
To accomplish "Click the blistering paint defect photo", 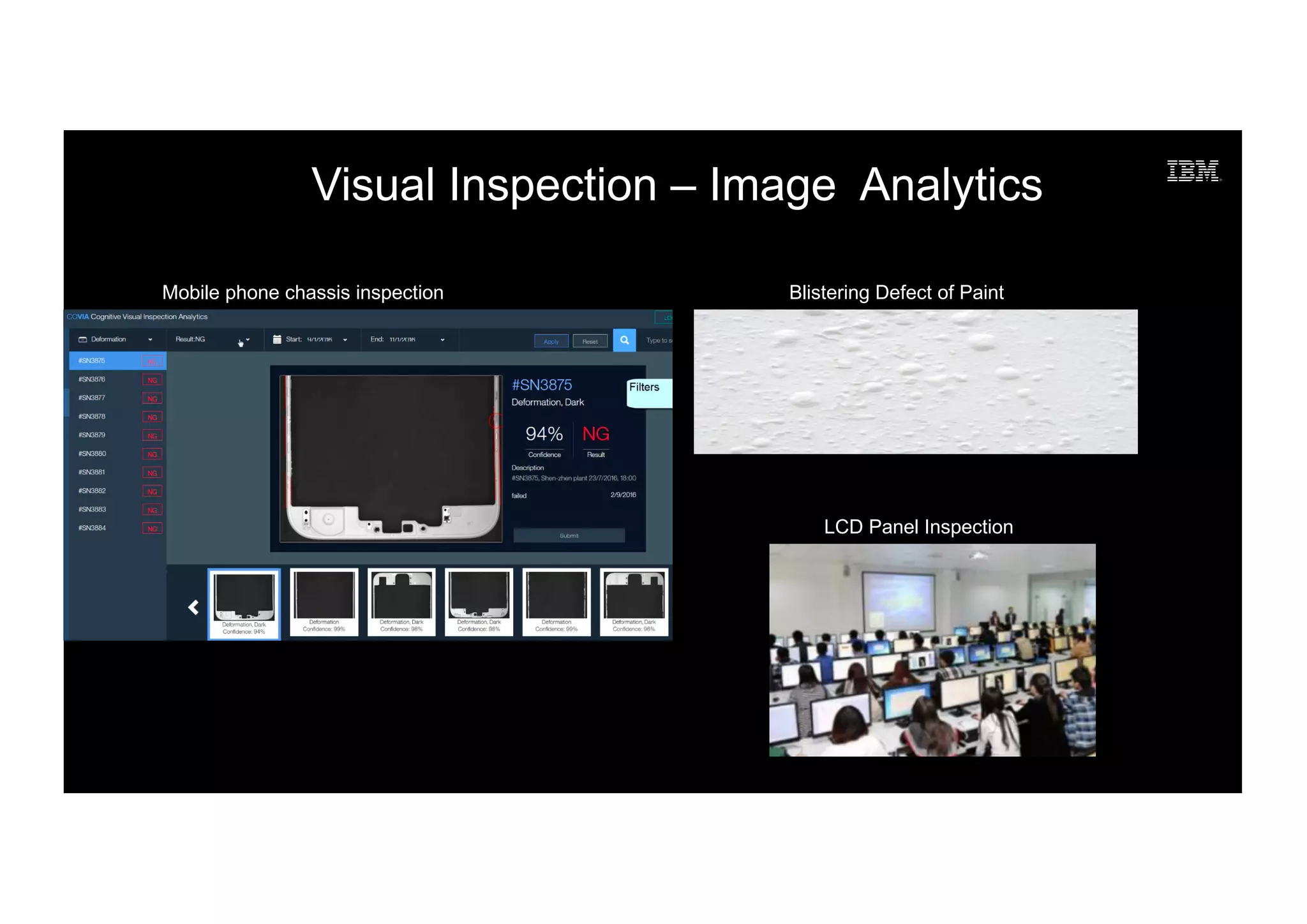I will tap(915, 382).
